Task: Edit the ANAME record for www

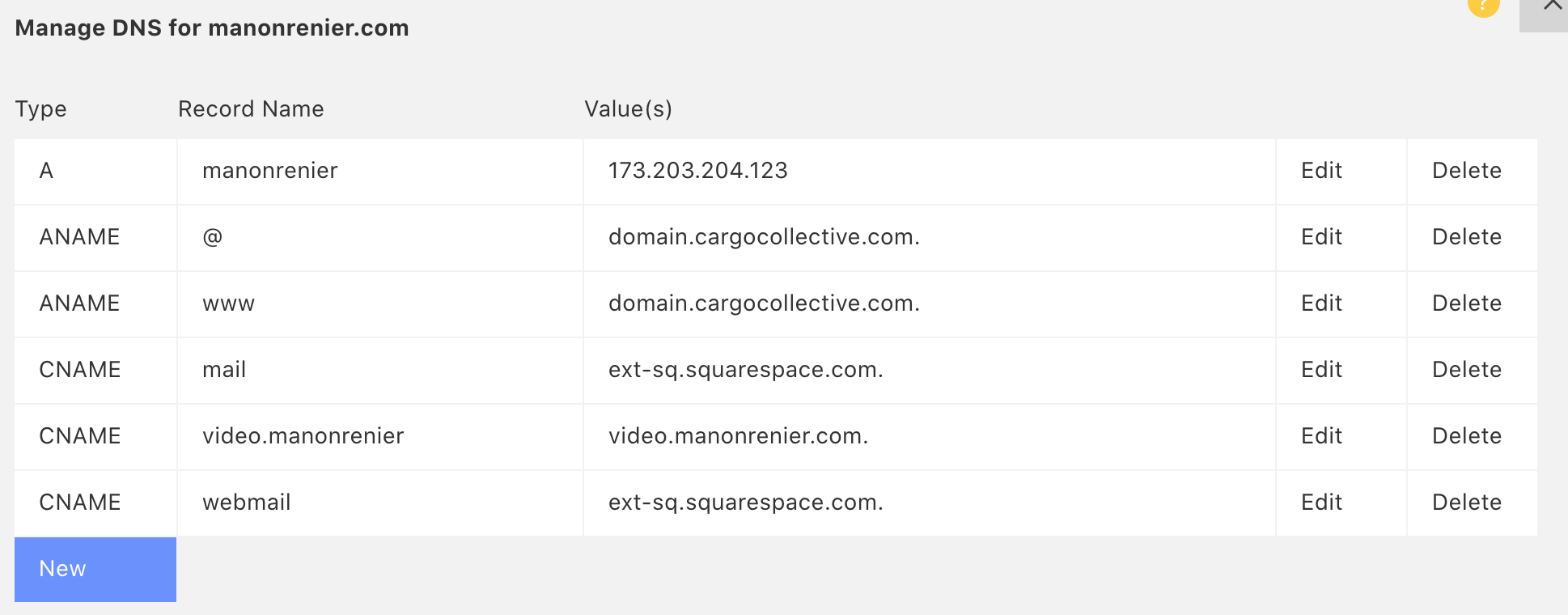Action: pyautogui.click(x=1321, y=303)
